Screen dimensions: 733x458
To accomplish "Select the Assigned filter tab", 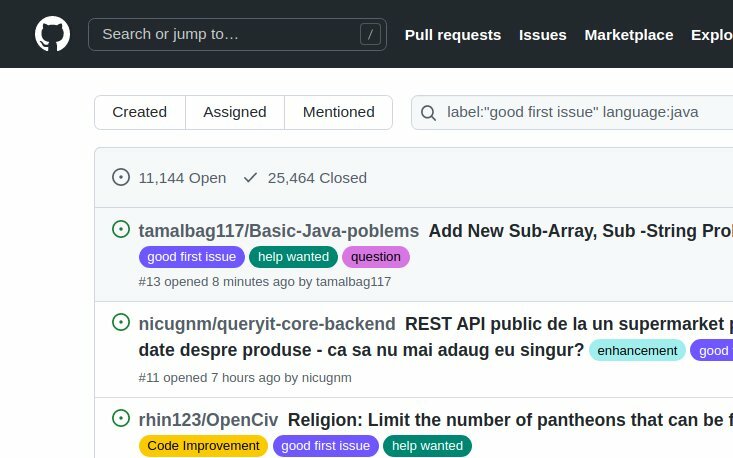I will pyautogui.click(x=235, y=112).
